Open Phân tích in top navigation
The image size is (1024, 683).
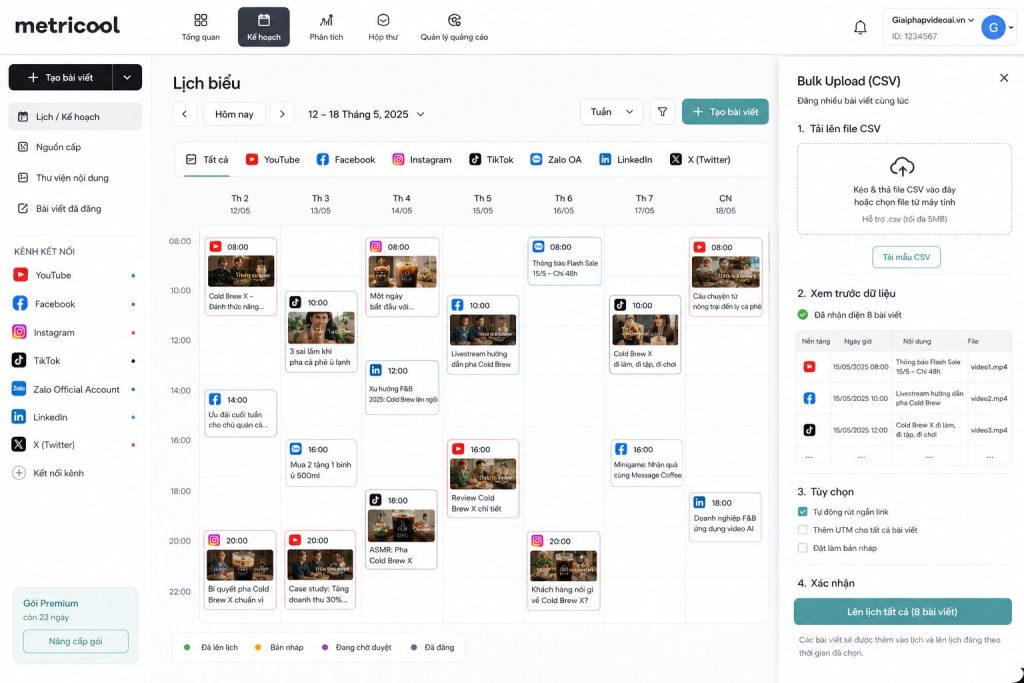[x=326, y=27]
